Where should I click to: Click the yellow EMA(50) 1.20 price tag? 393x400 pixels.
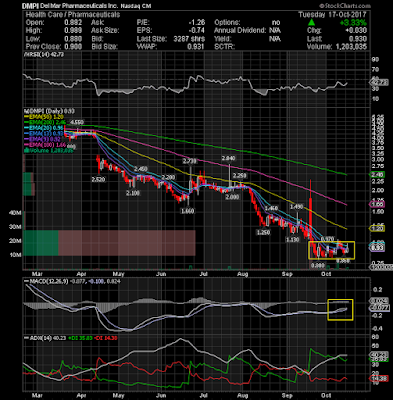pos(378,228)
